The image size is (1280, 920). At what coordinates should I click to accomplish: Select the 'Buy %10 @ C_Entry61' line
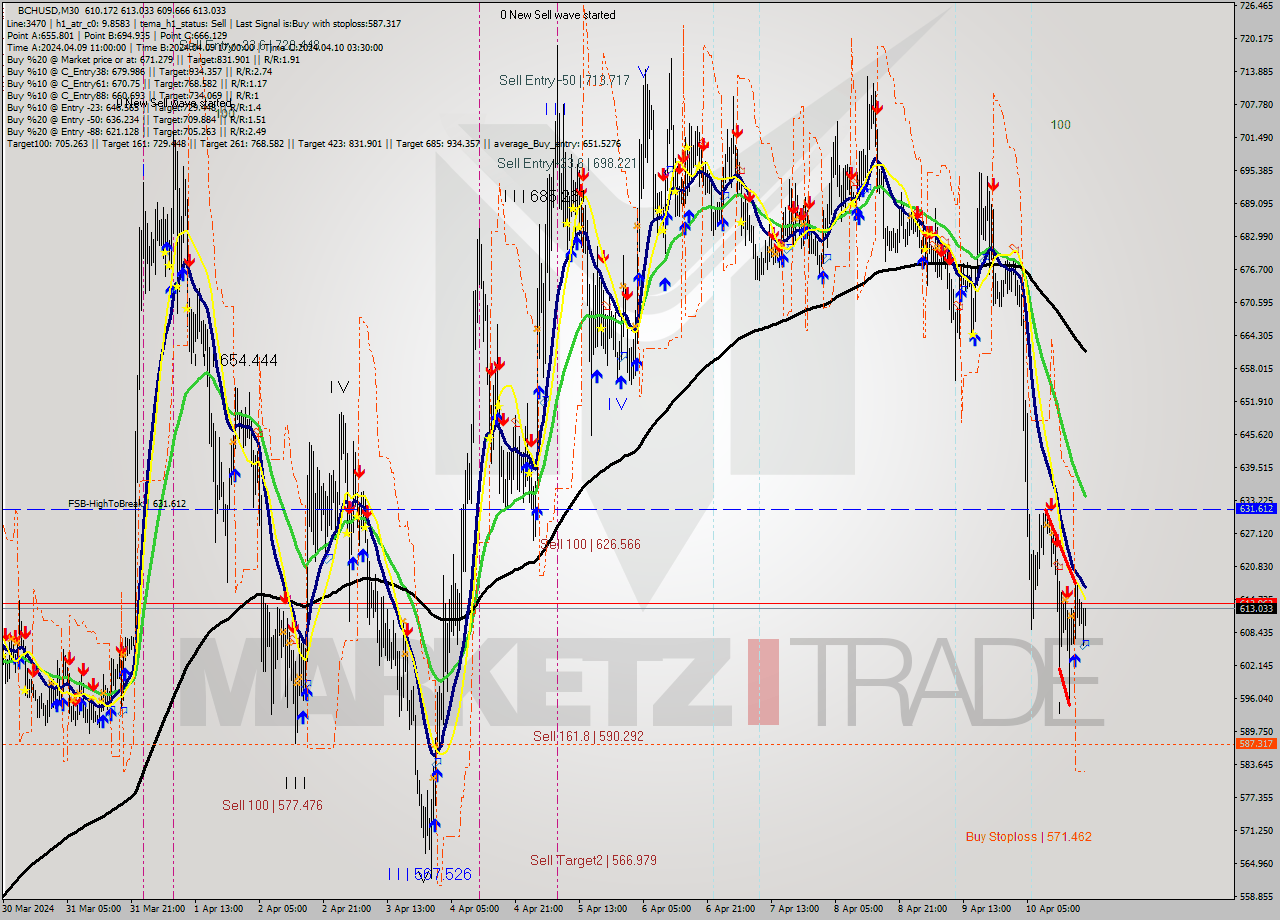(137, 83)
